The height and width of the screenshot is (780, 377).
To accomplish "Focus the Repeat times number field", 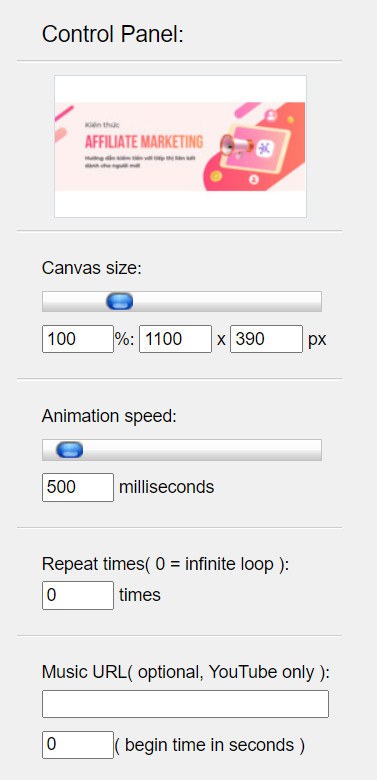I will point(78,595).
